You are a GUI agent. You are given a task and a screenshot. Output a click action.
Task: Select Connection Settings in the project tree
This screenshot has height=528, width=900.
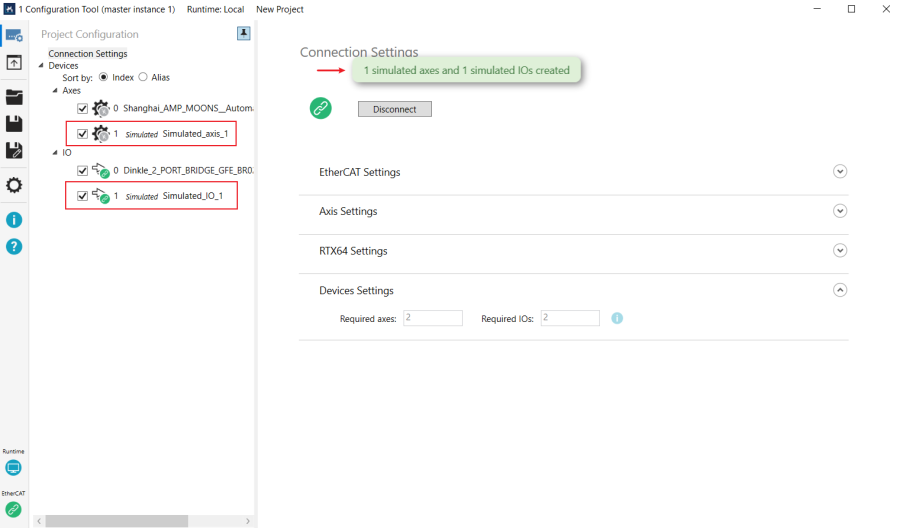pos(88,53)
